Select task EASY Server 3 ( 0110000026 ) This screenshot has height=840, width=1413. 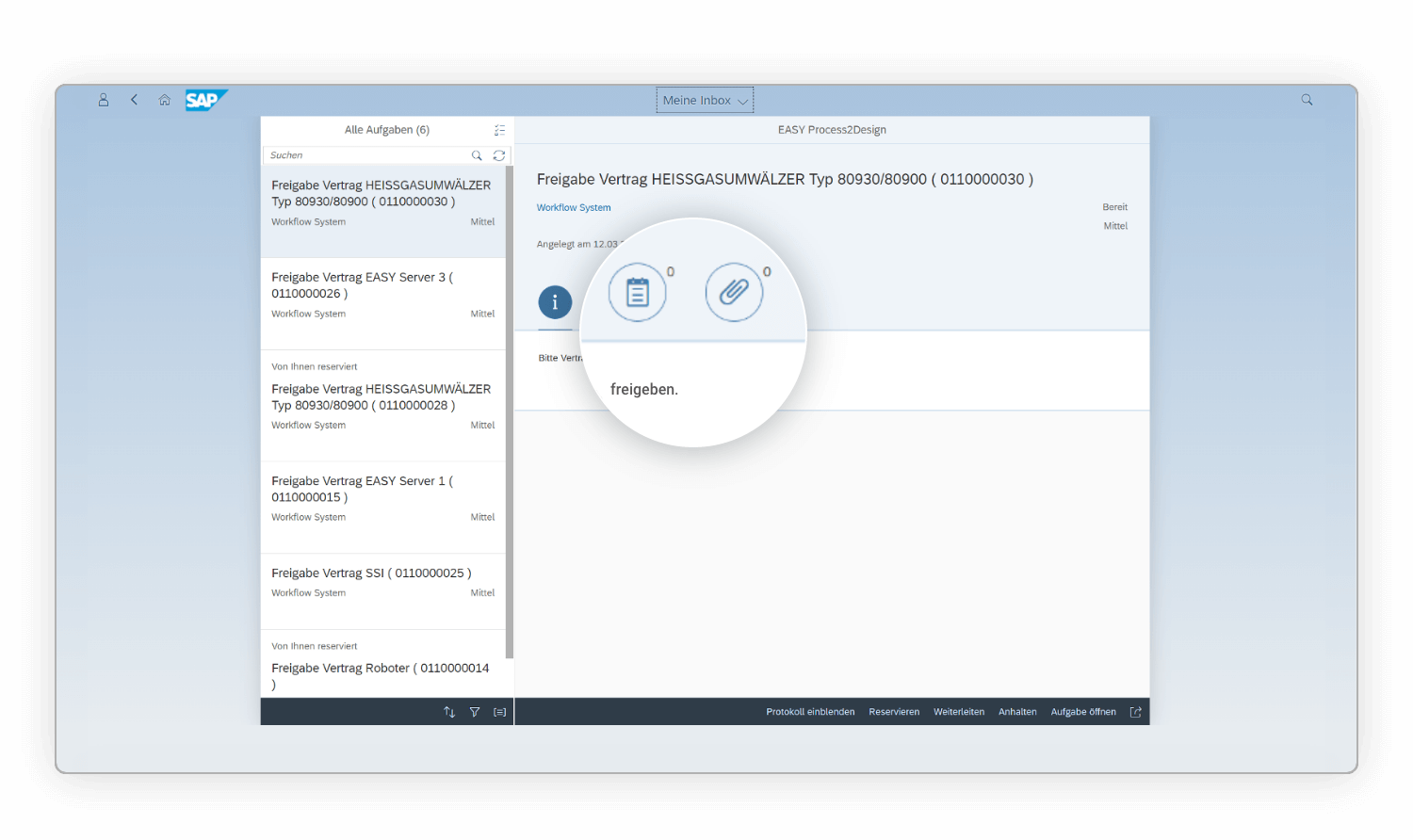click(383, 304)
